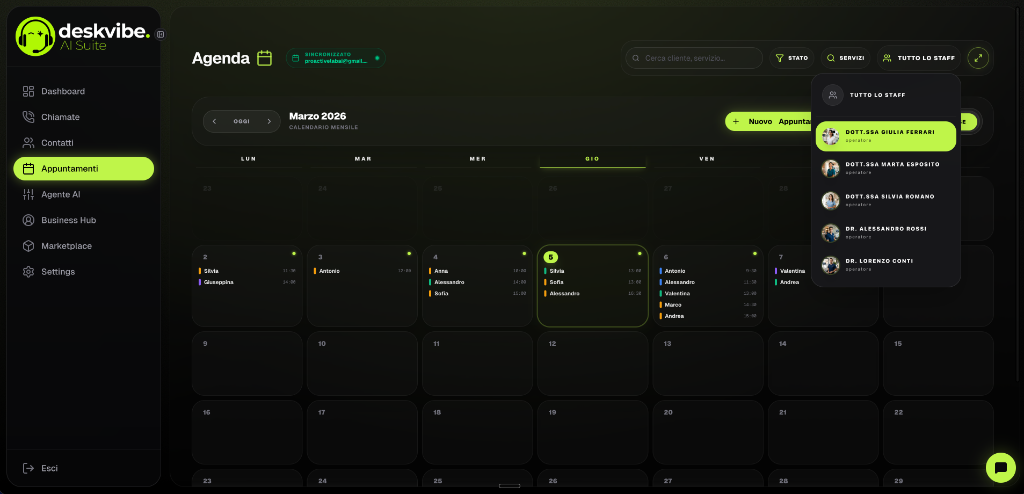The width and height of the screenshot is (1024, 494).
Task: Open the day 12 calendar cell
Action: coord(592,363)
